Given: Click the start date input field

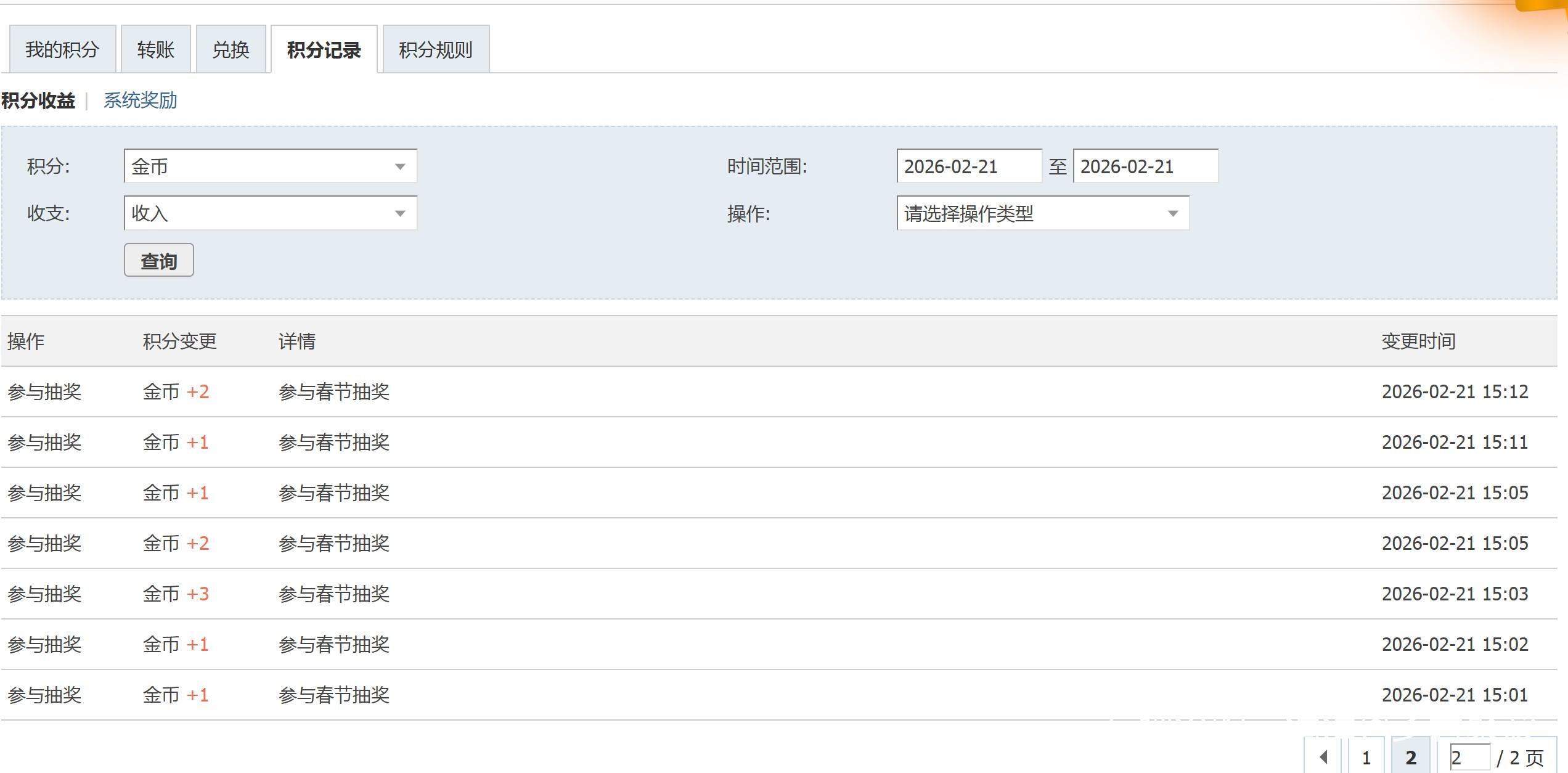Looking at the screenshot, I should point(968,166).
